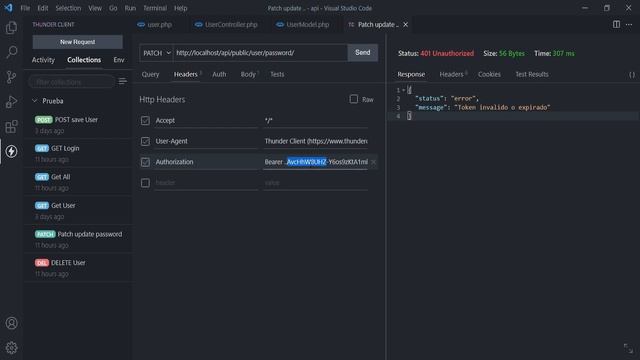Open GET Login request
The width and height of the screenshot is (640, 360).
pos(78,153)
